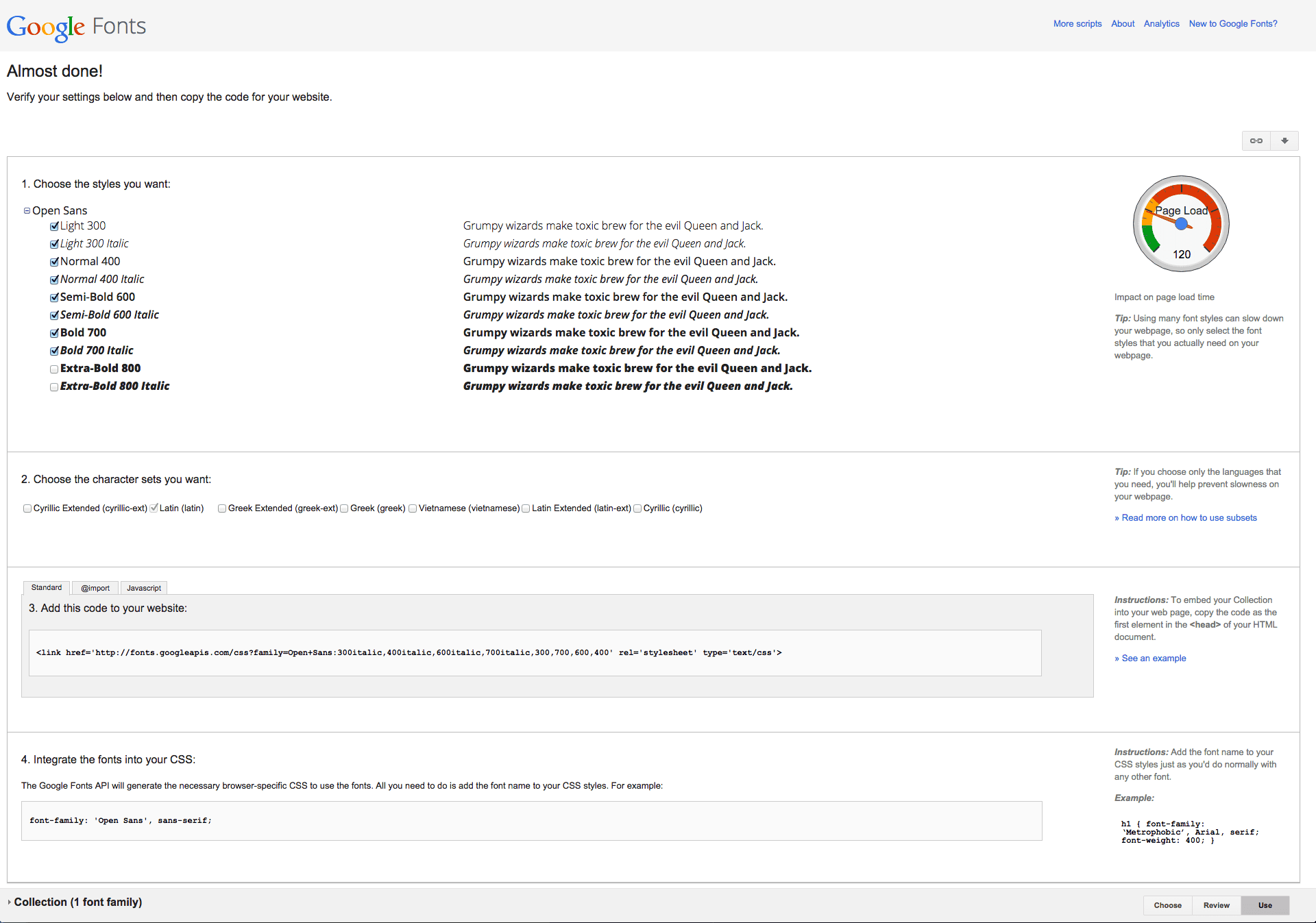The height and width of the screenshot is (923, 1316).
Task: Click the link icon button above the panel
Action: (1256, 140)
